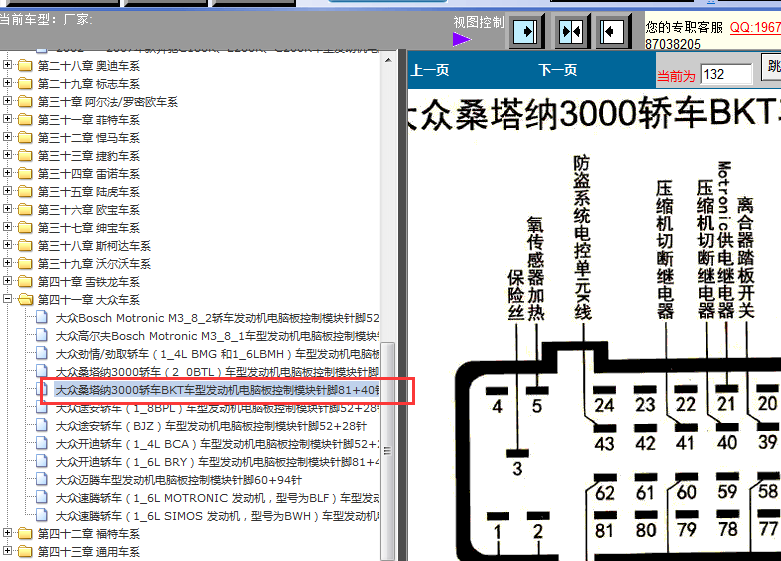This screenshot has height=561, width=781.
Task: Open 大众Bosch Motronic M3_8_2 document
Action: pos(217,318)
